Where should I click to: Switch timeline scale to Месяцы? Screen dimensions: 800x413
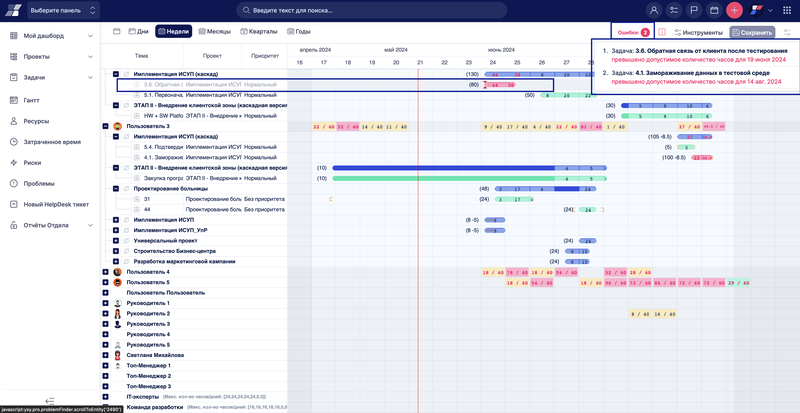point(215,31)
